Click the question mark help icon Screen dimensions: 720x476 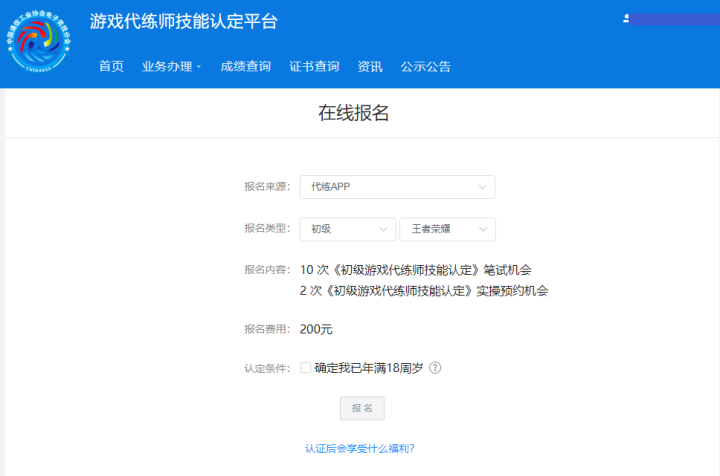click(x=435, y=367)
